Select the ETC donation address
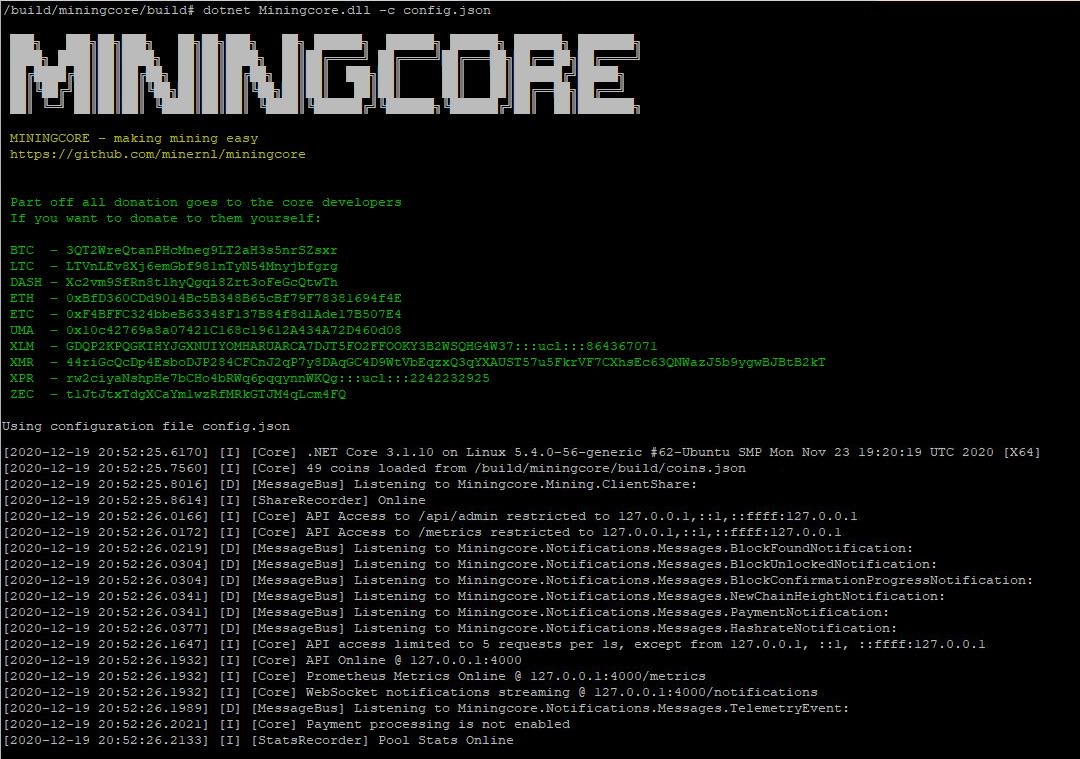1080x759 pixels. tap(233, 314)
